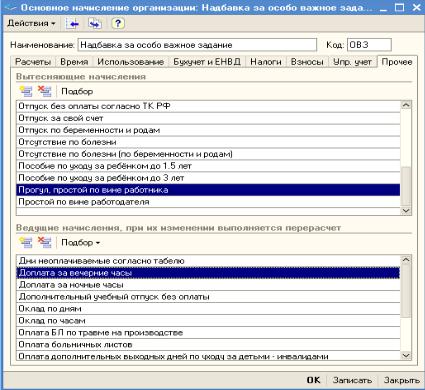Select row Доплата за ночные часы
Viewport: 425px width, 390px height.
[208, 285]
